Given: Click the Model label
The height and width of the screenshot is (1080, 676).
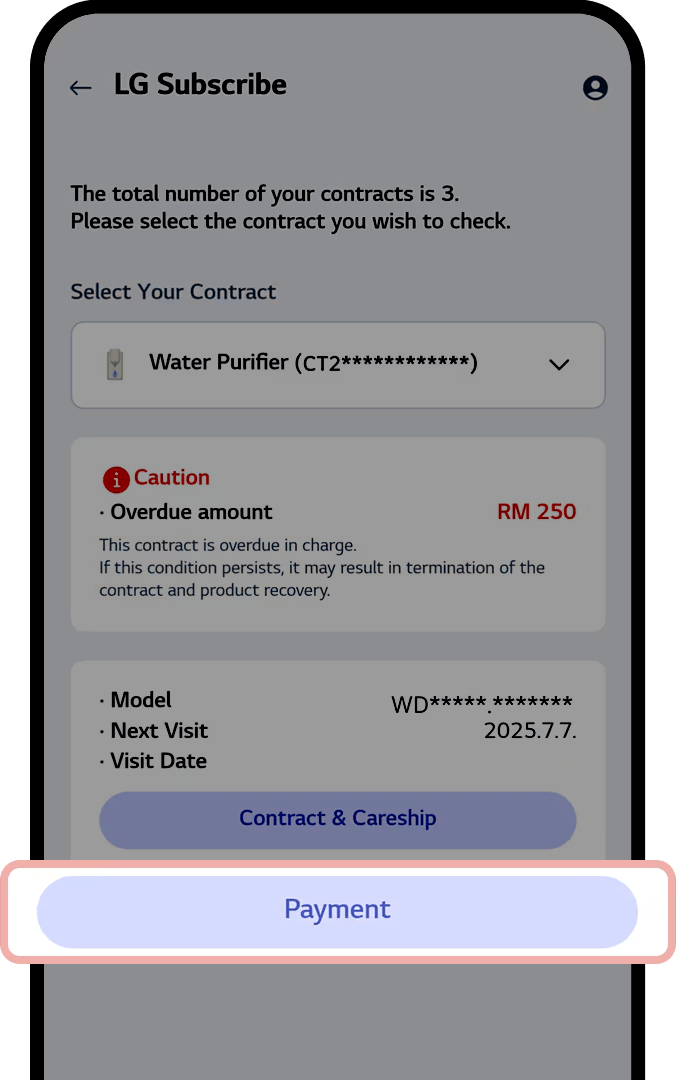Looking at the screenshot, I should (141, 700).
